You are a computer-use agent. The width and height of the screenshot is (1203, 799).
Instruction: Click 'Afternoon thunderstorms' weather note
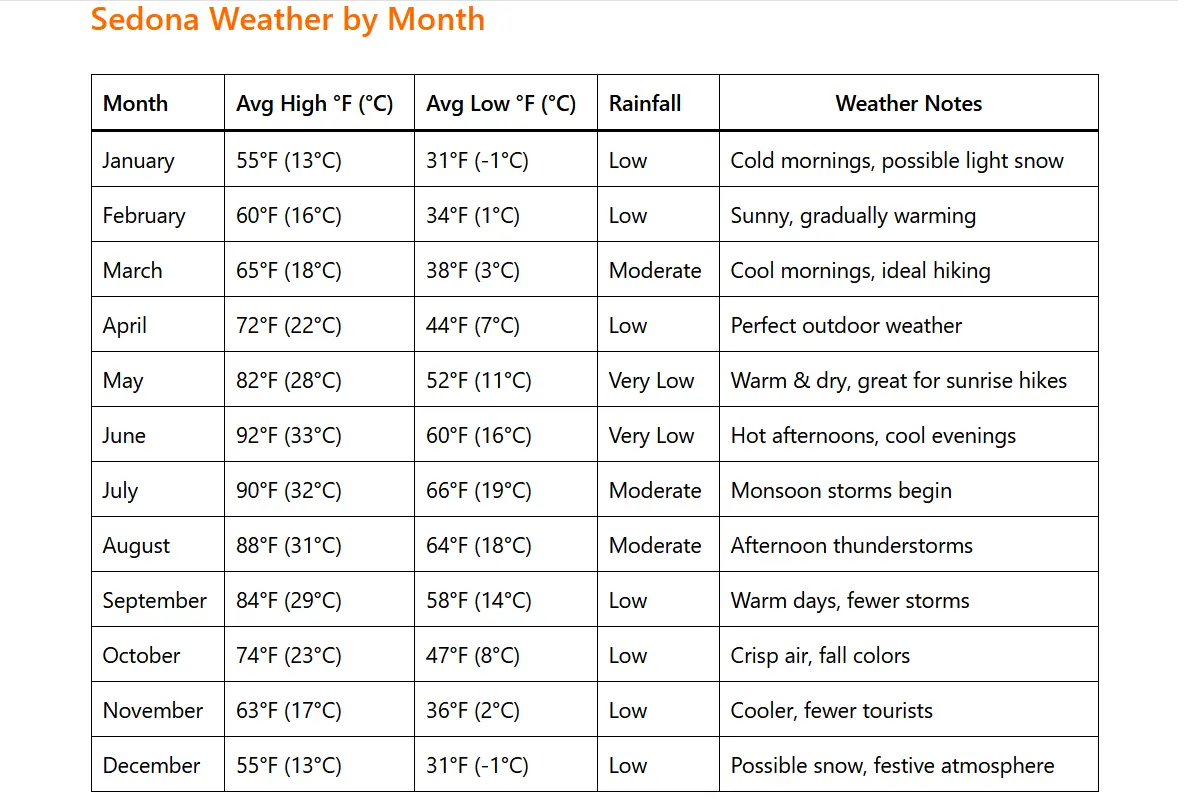[851, 545]
